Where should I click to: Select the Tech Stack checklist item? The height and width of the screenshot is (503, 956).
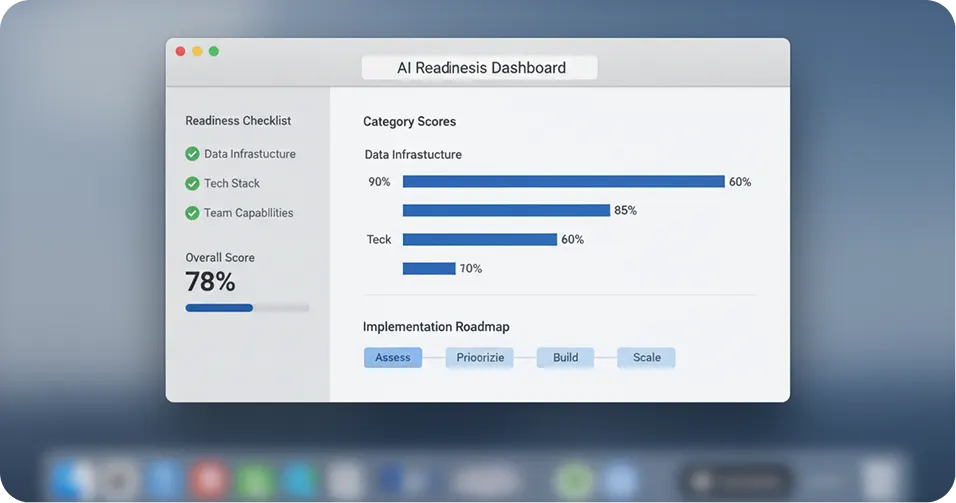click(x=223, y=184)
